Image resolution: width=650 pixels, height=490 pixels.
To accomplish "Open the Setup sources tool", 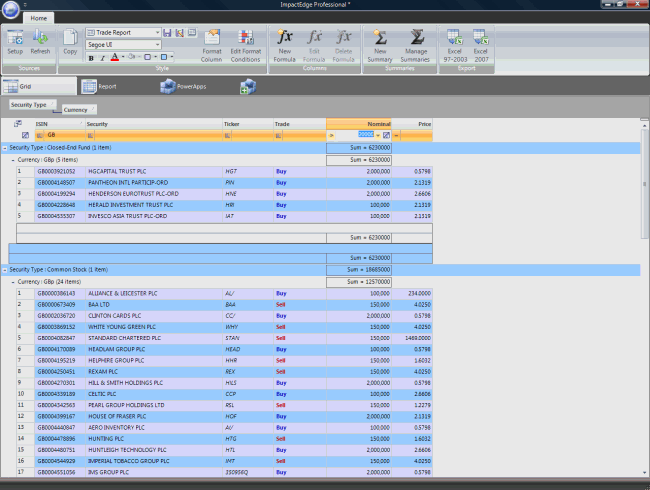I will tap(15, 41).
